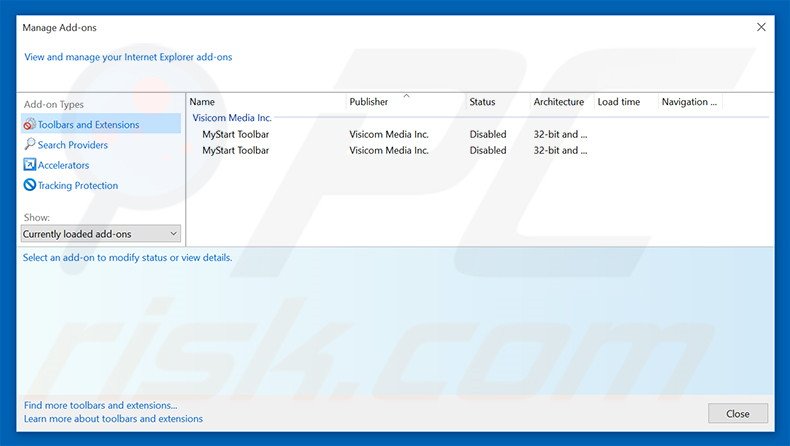Select Search Providers add-on type
790x446 pixels.
[73, 145]
